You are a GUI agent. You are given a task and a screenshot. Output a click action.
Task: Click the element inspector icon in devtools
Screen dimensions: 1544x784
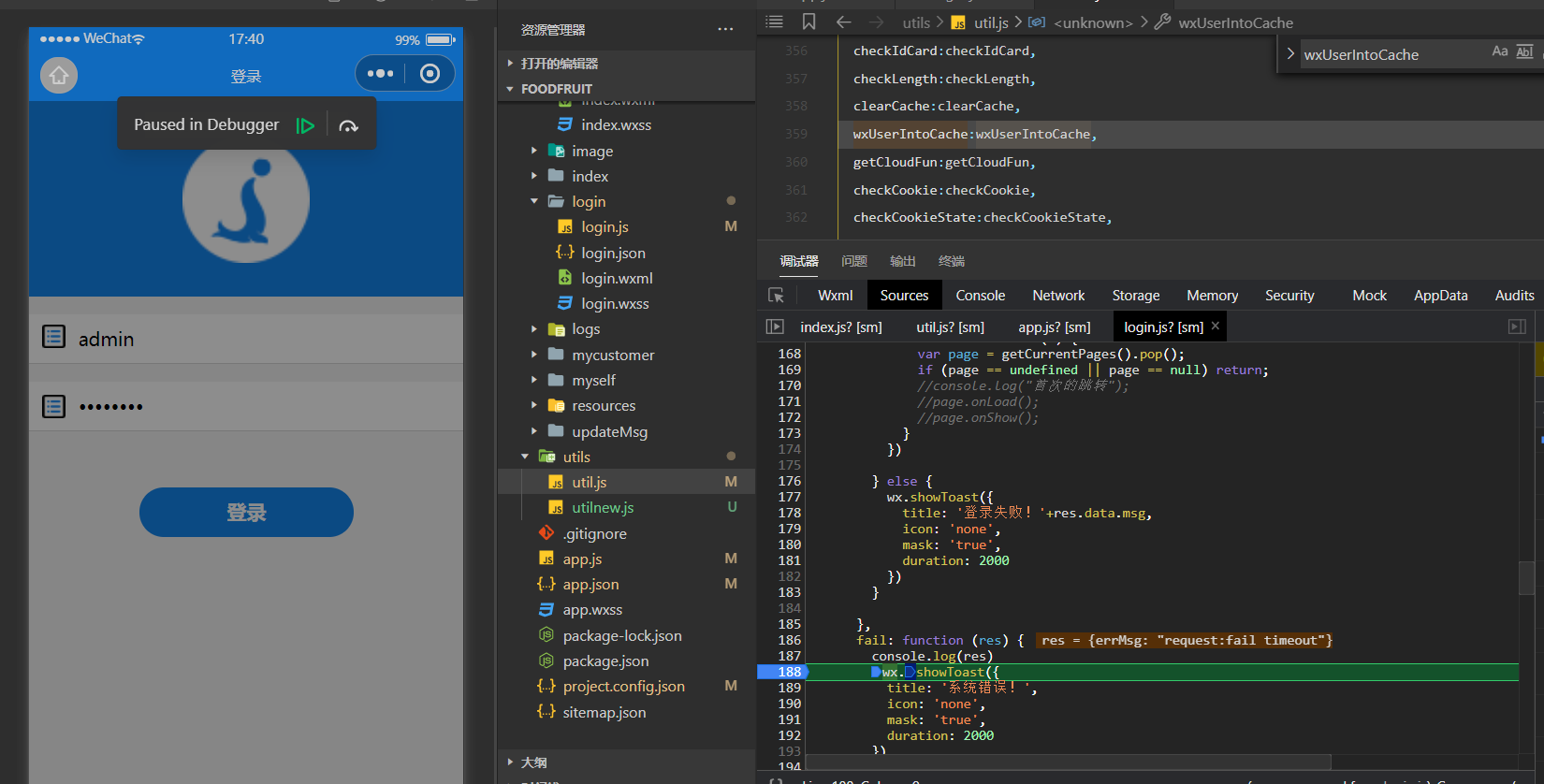pyautogui.click(x=776, y=296)
